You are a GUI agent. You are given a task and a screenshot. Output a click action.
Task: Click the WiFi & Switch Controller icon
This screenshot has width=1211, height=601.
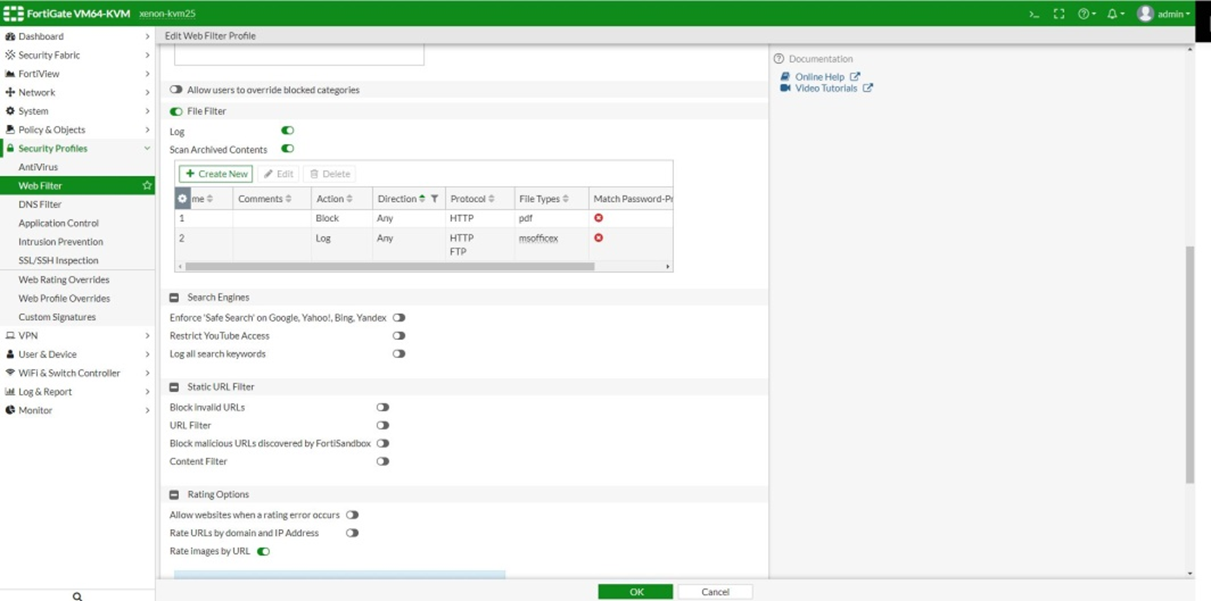tap(10, 373)
